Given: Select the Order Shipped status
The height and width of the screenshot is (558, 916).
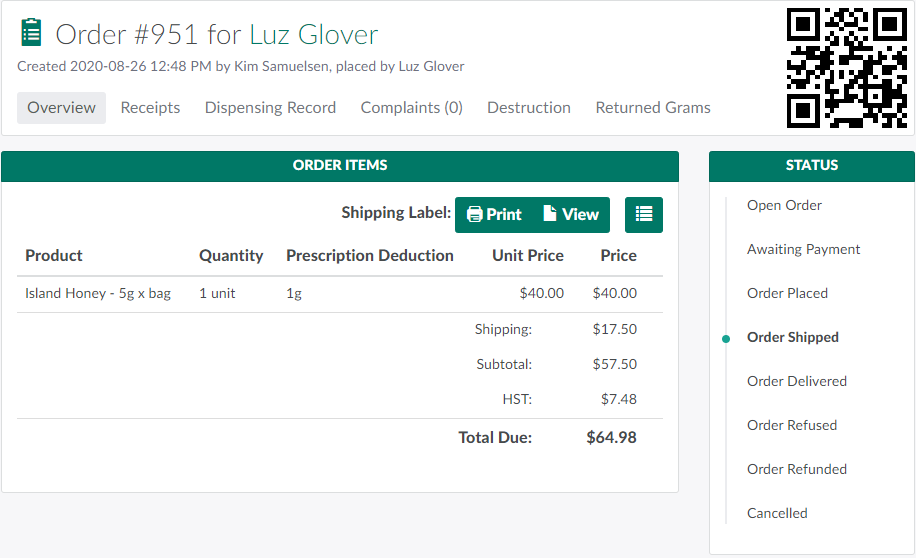Looking at the screenshot, I should [792, 337].
